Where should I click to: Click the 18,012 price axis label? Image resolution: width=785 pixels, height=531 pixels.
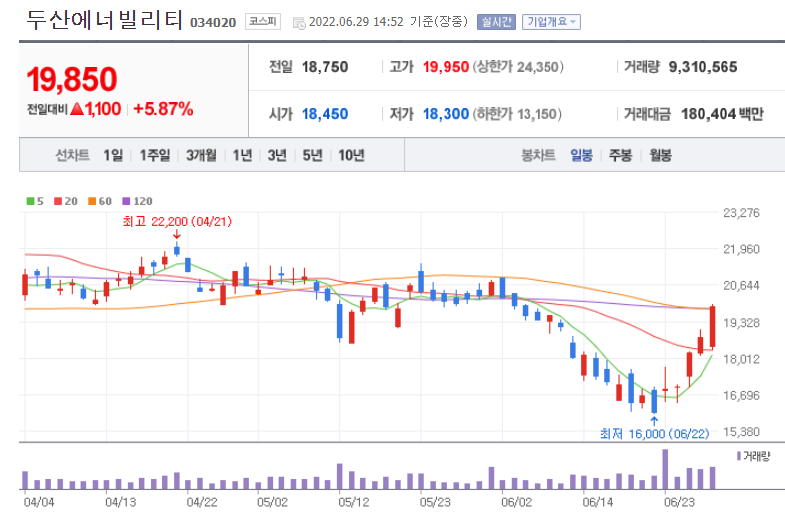(741, 359)
